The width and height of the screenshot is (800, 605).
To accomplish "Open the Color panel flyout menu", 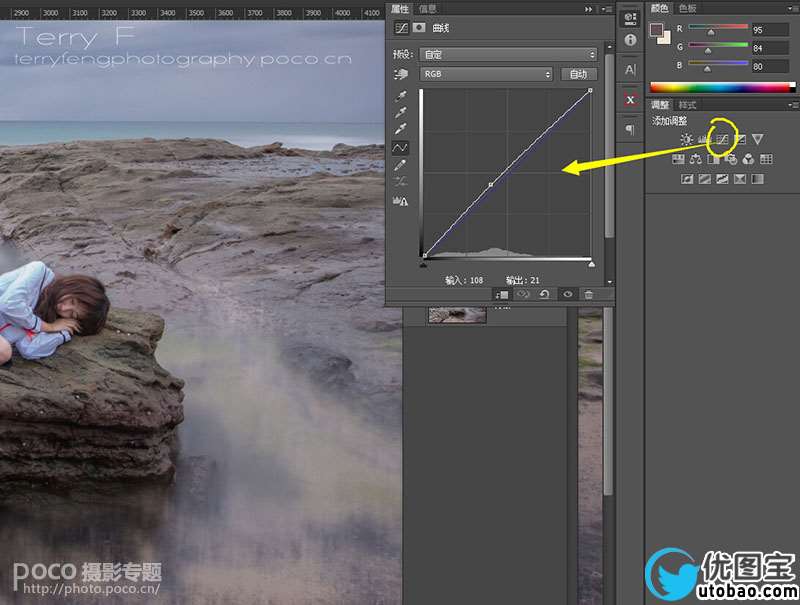I will pos(793,9).
